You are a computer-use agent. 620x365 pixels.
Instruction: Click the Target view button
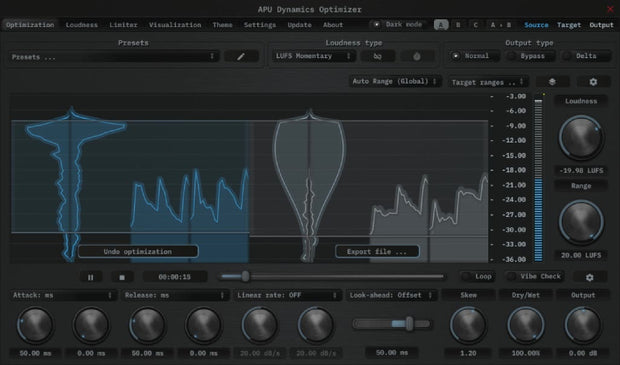[569, 25]
